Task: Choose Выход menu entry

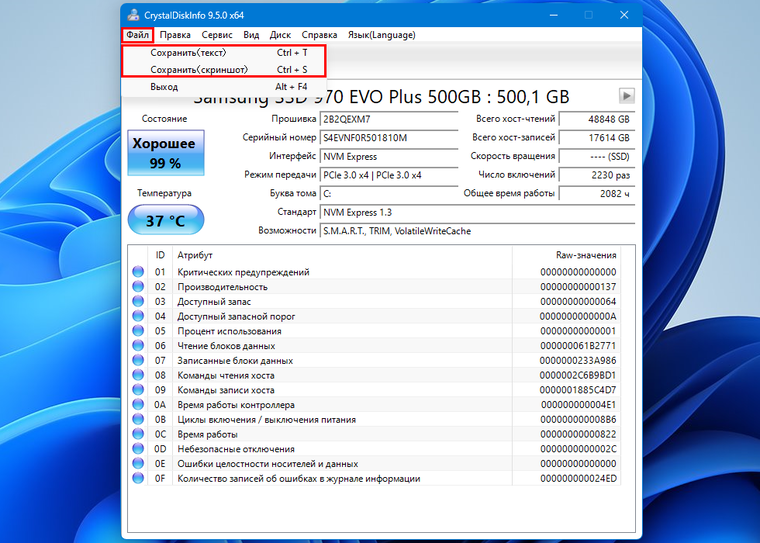Action: (x=223, y=87)
